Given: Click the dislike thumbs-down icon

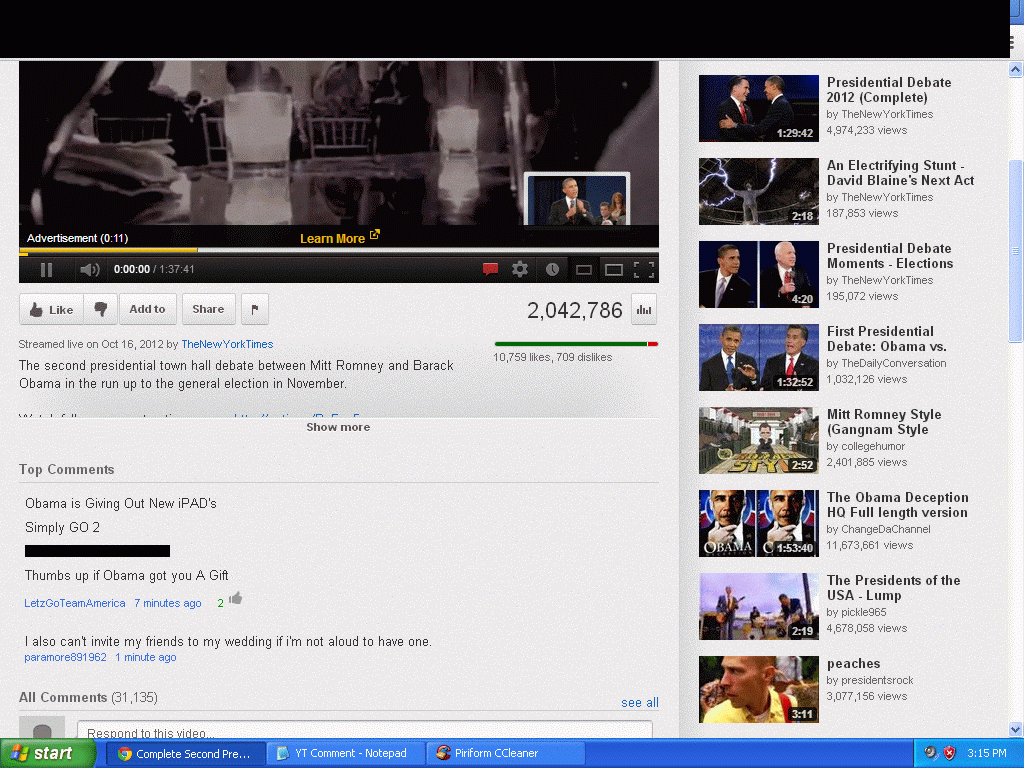Looking at the screenshot, I should [x=101, y=310].
